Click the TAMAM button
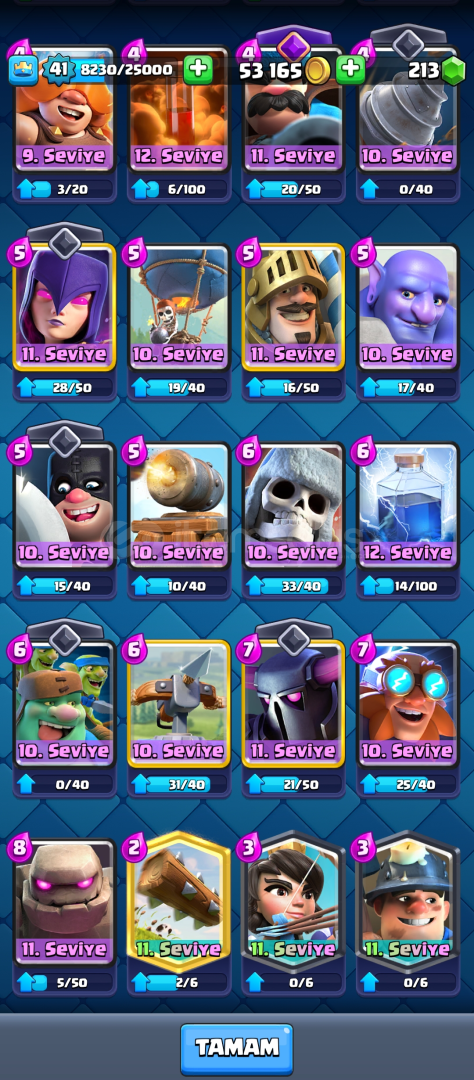This screenshot has width=474, height=1080. point(237,1048)
